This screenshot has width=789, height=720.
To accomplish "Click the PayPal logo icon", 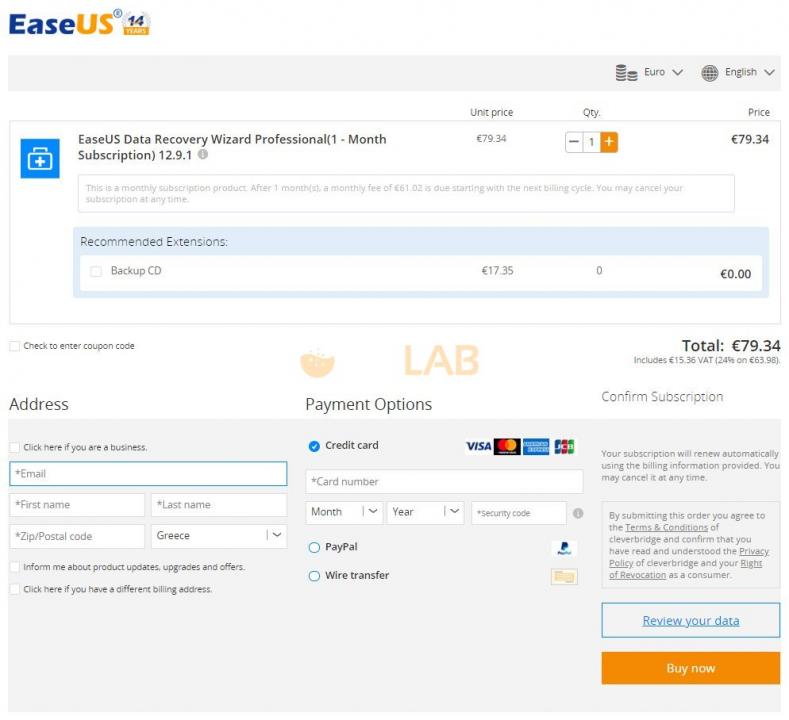I will (x=564, y=548).
